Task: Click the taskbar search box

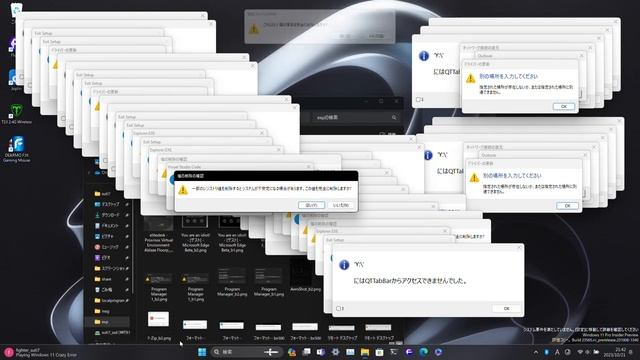Action: tap(247, 352)
